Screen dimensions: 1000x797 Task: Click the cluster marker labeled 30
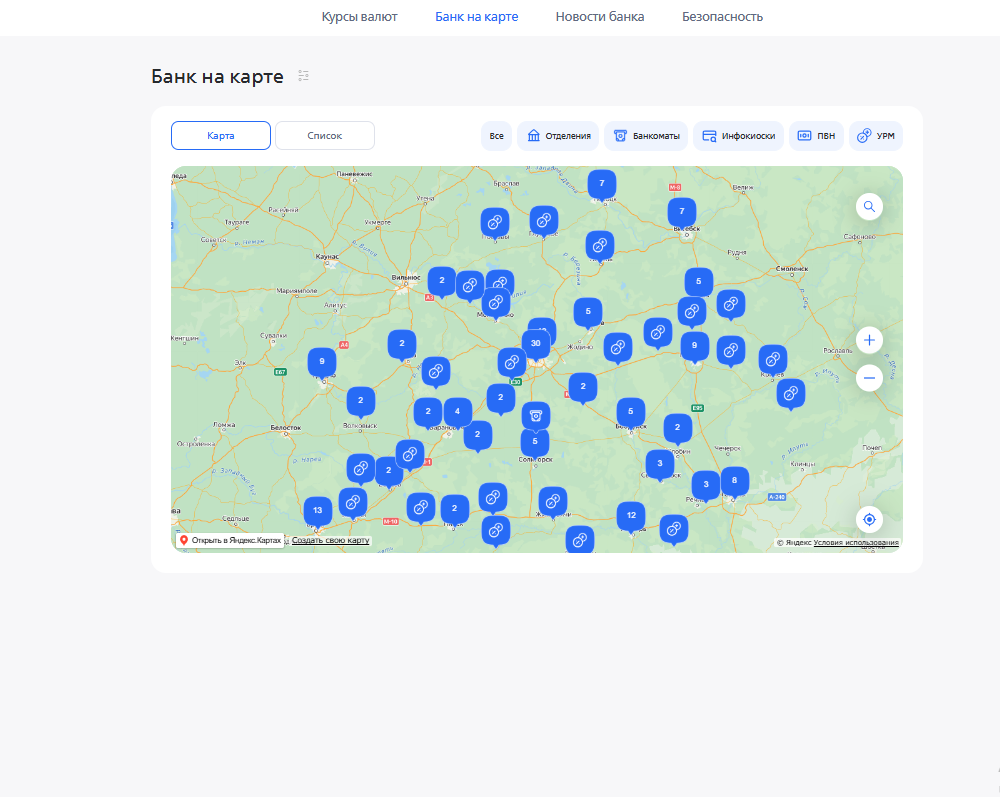[536, 342]
